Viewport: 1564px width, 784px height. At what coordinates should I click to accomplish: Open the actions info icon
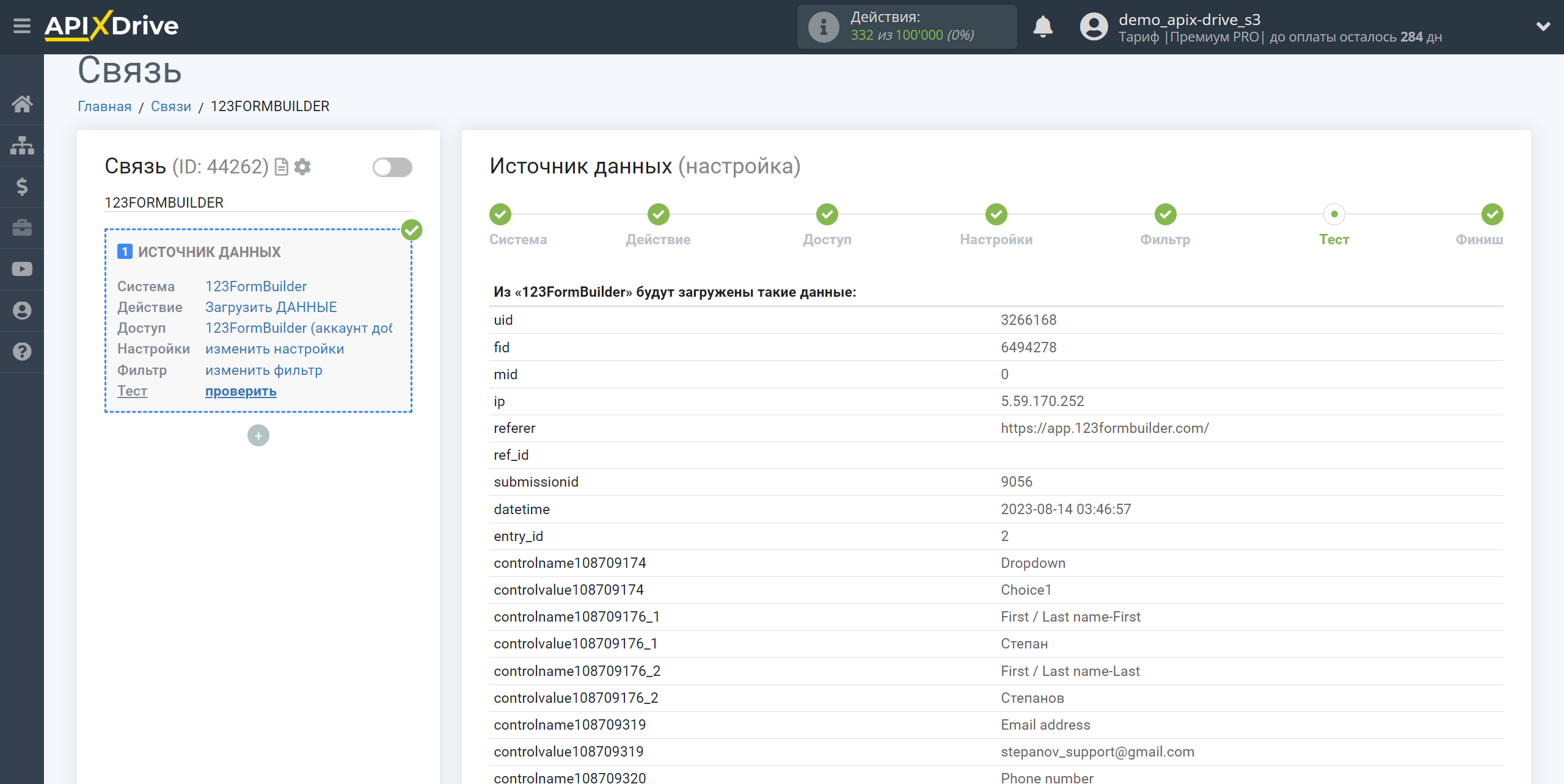click(x=823, y=27)
